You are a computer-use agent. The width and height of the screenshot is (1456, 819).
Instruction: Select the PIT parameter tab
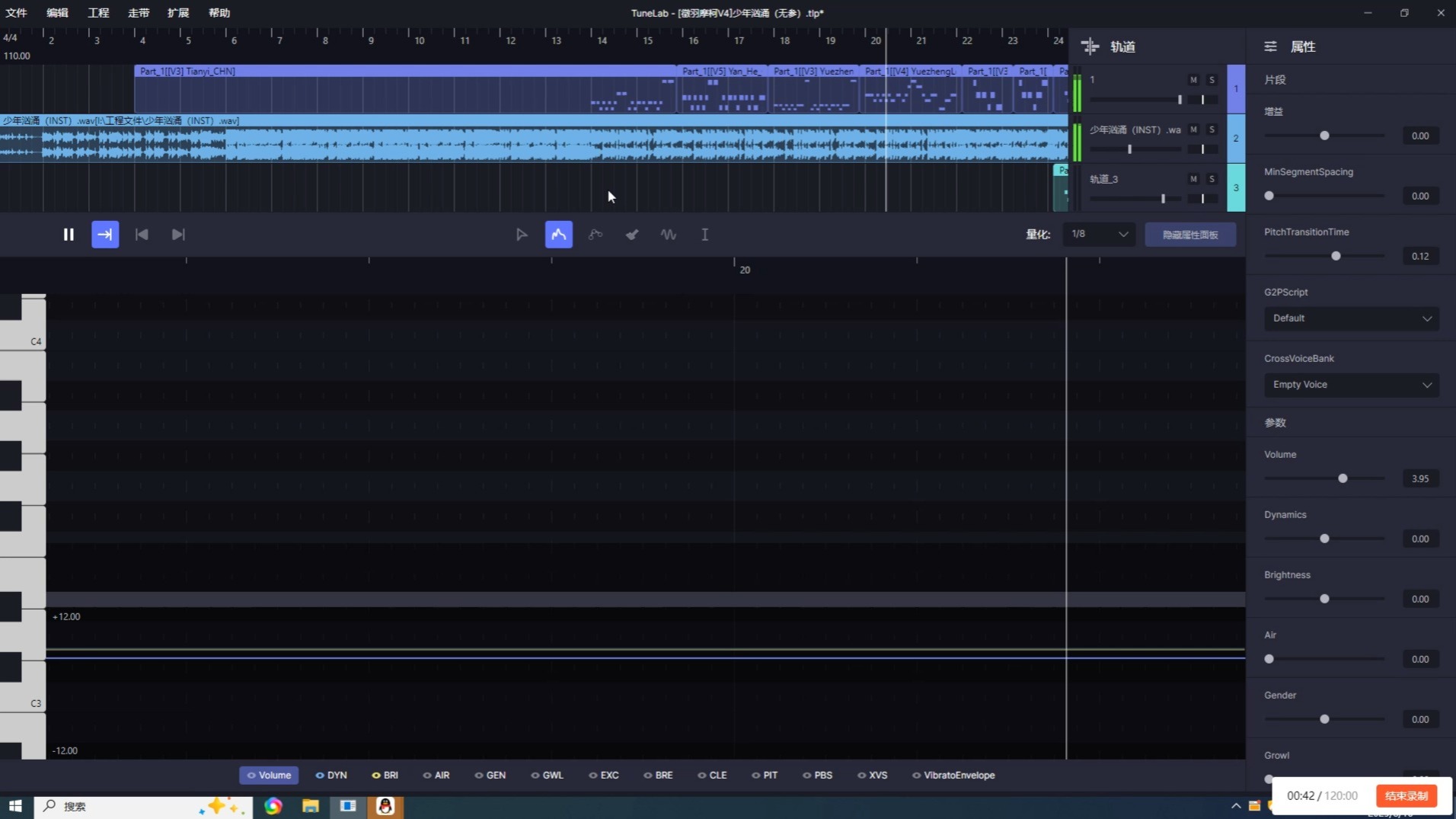pyautogui.click(x=765, y=776)
